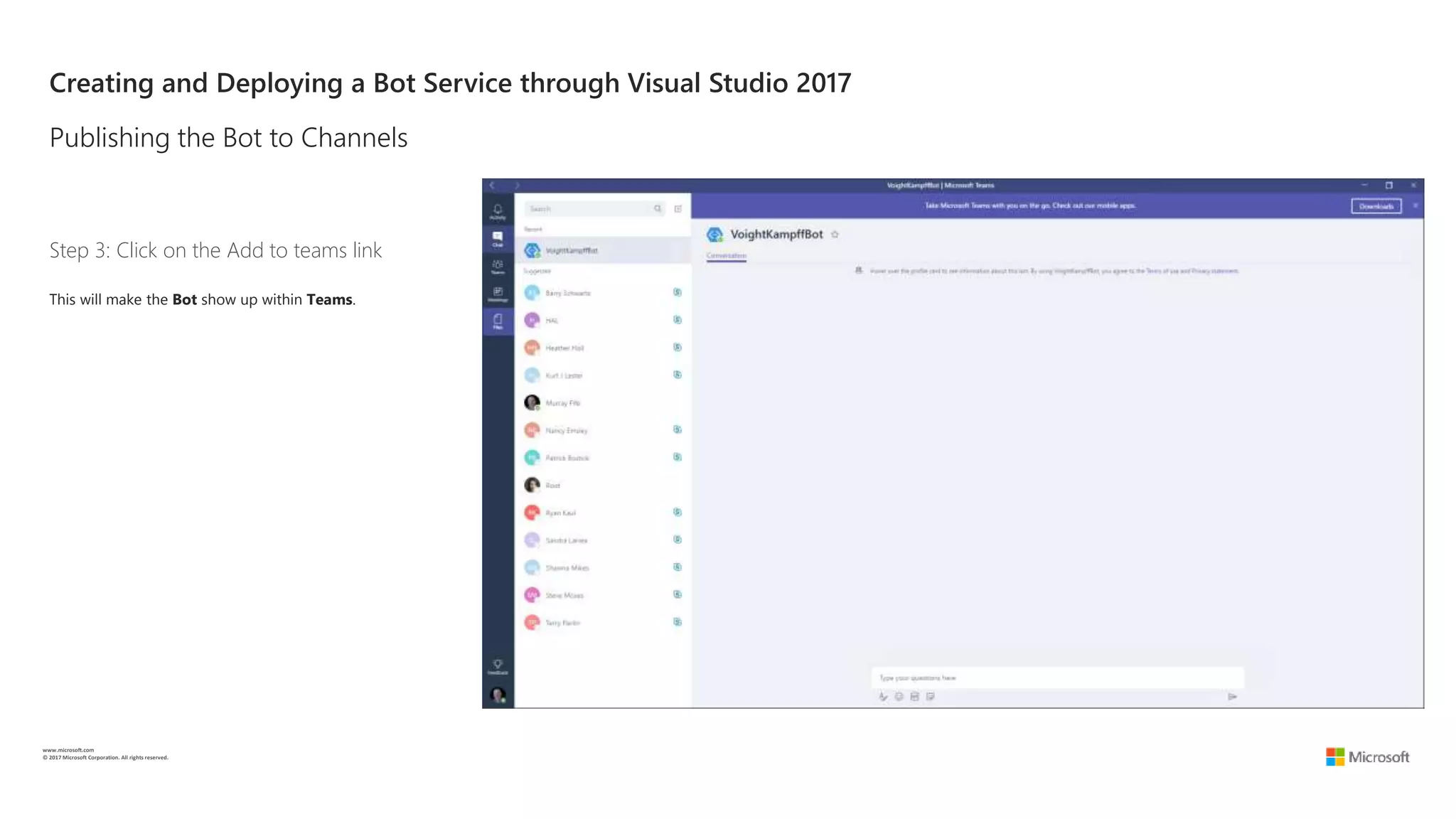Select the Teams icon in sidebar
Screen dimensions: 1456x819
(498, 267)
